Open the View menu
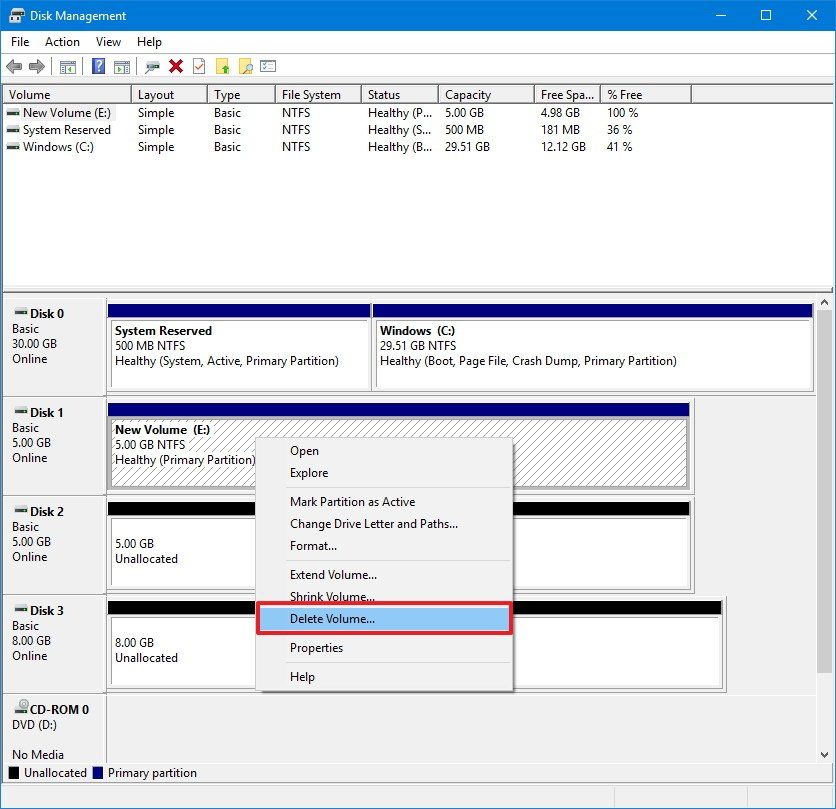Screen dimensions: 836x809 (x=108, y=42)
